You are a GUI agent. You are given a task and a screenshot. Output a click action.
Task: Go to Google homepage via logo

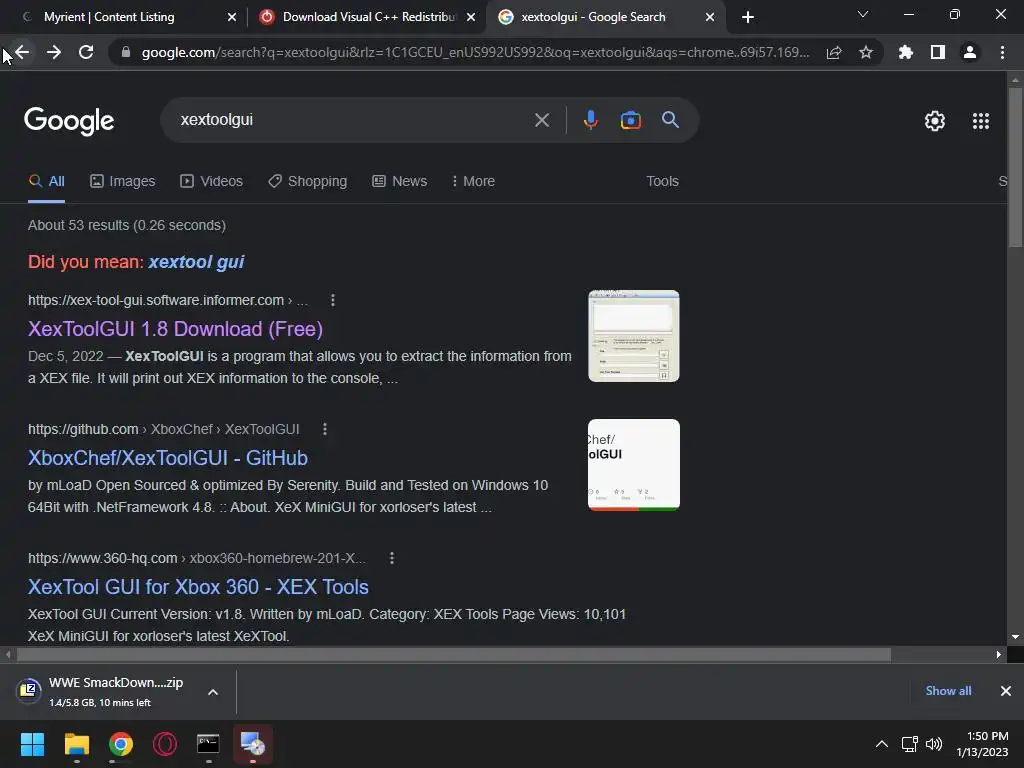(69, 121)
